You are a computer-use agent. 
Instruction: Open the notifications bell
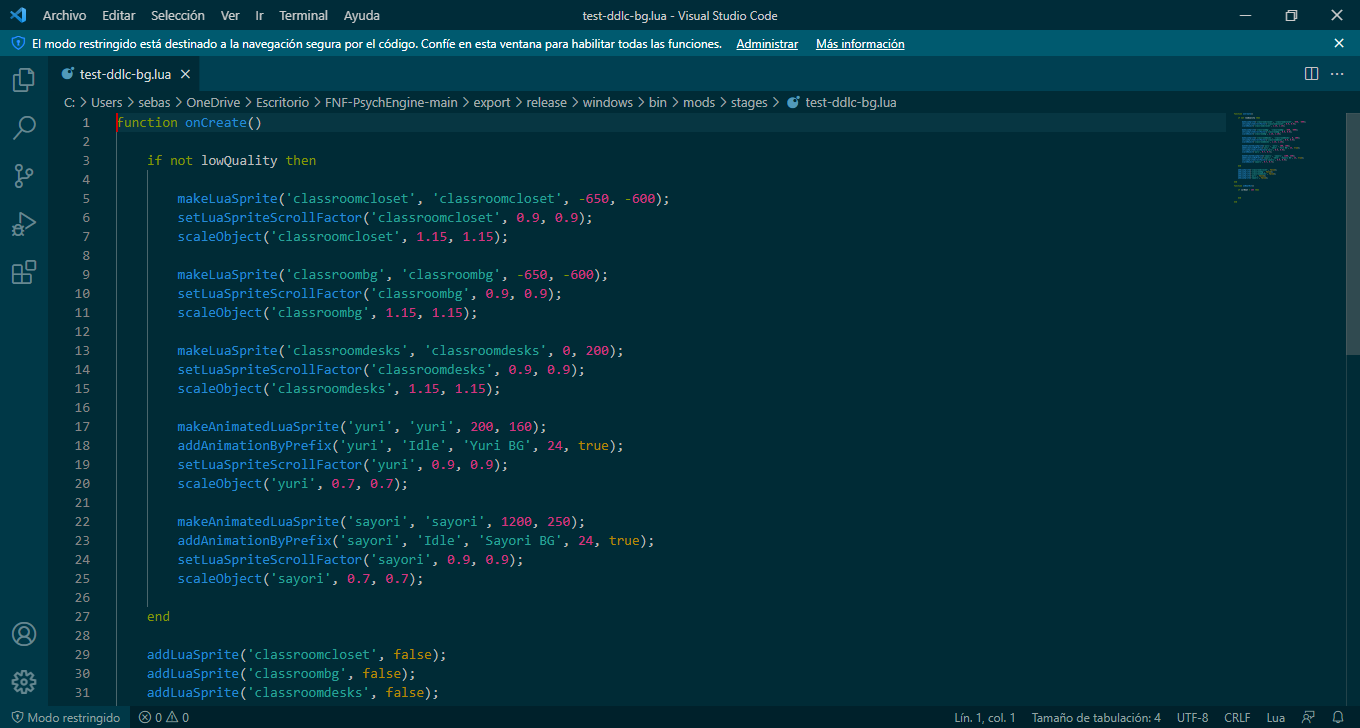coord(1340,717)
